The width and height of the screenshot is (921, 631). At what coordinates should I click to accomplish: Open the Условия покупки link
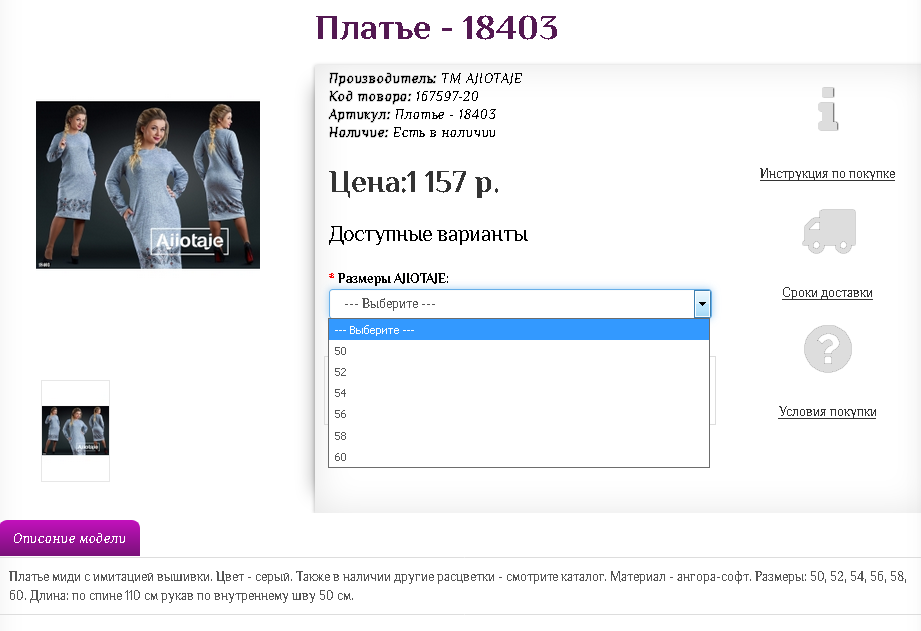click(x=827, y=412)
